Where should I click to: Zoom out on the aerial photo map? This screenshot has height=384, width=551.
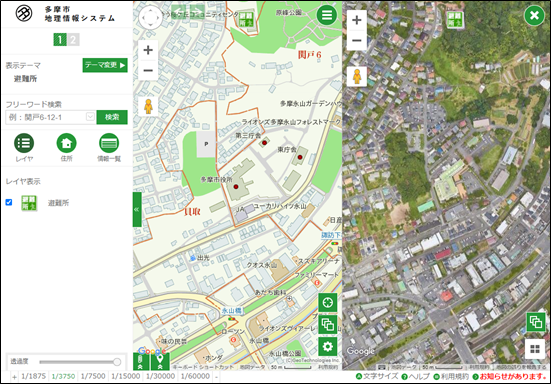point(357,40)
